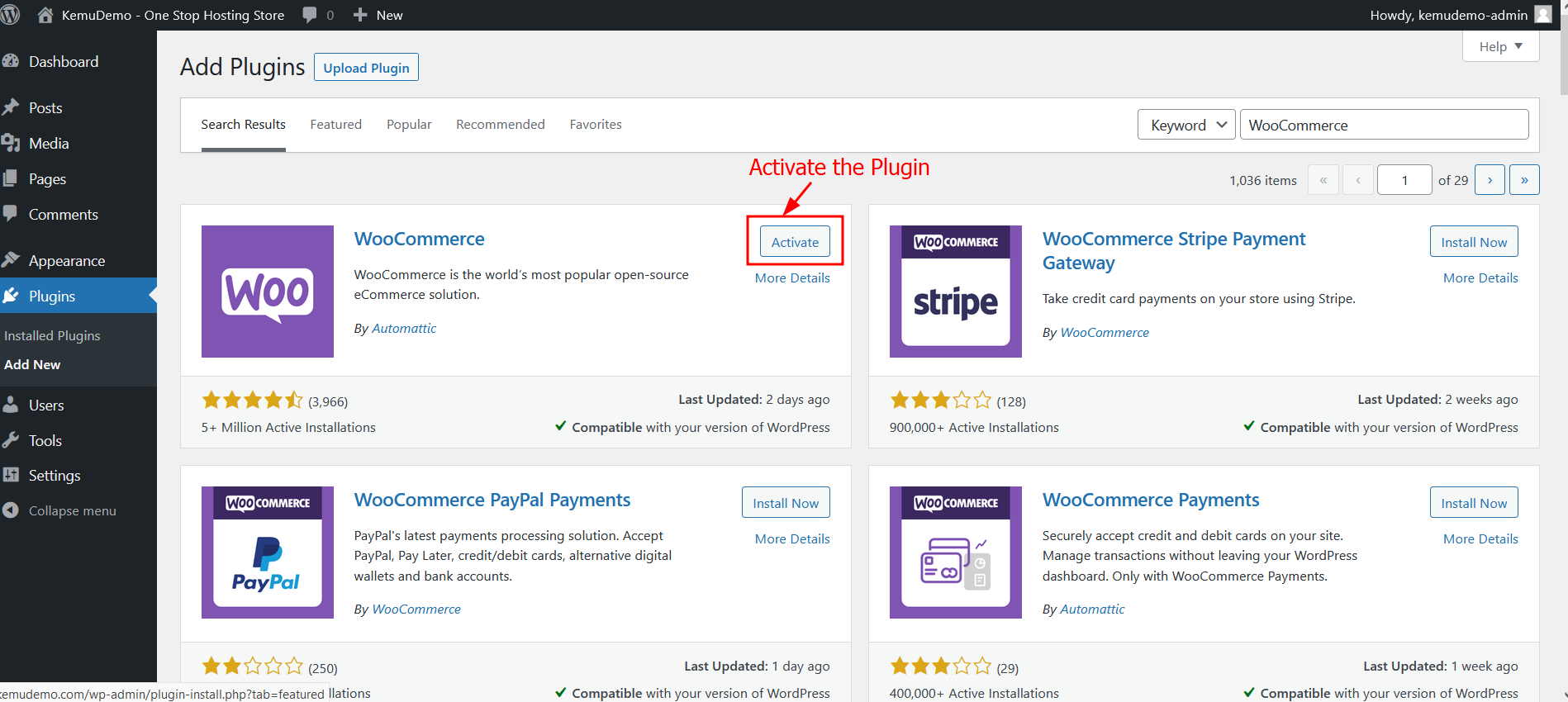This screenshot has height=702, width=1568.
Task: Click the Plugins plug icon
Action: pyautogui.click(x=11, y=296)
